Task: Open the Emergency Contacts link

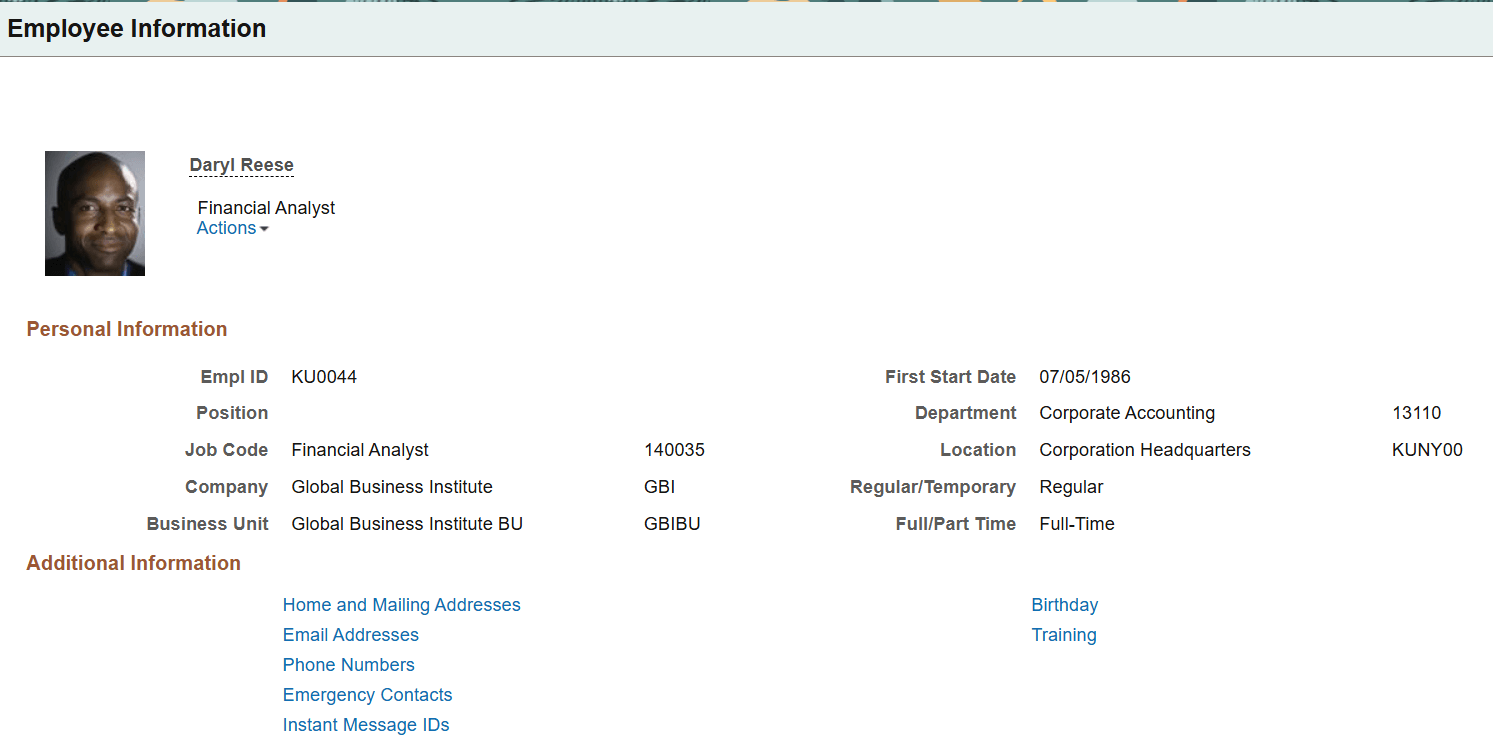Action: pyautogui.click(x=367, y=695)
